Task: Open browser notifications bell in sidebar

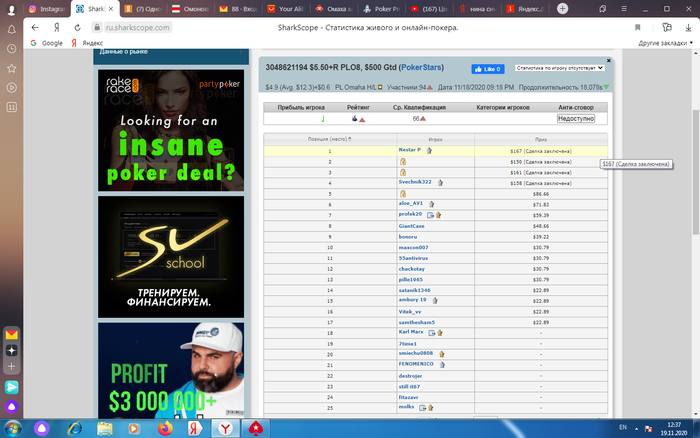Action: pyautogui.click(x=12, y=29)
